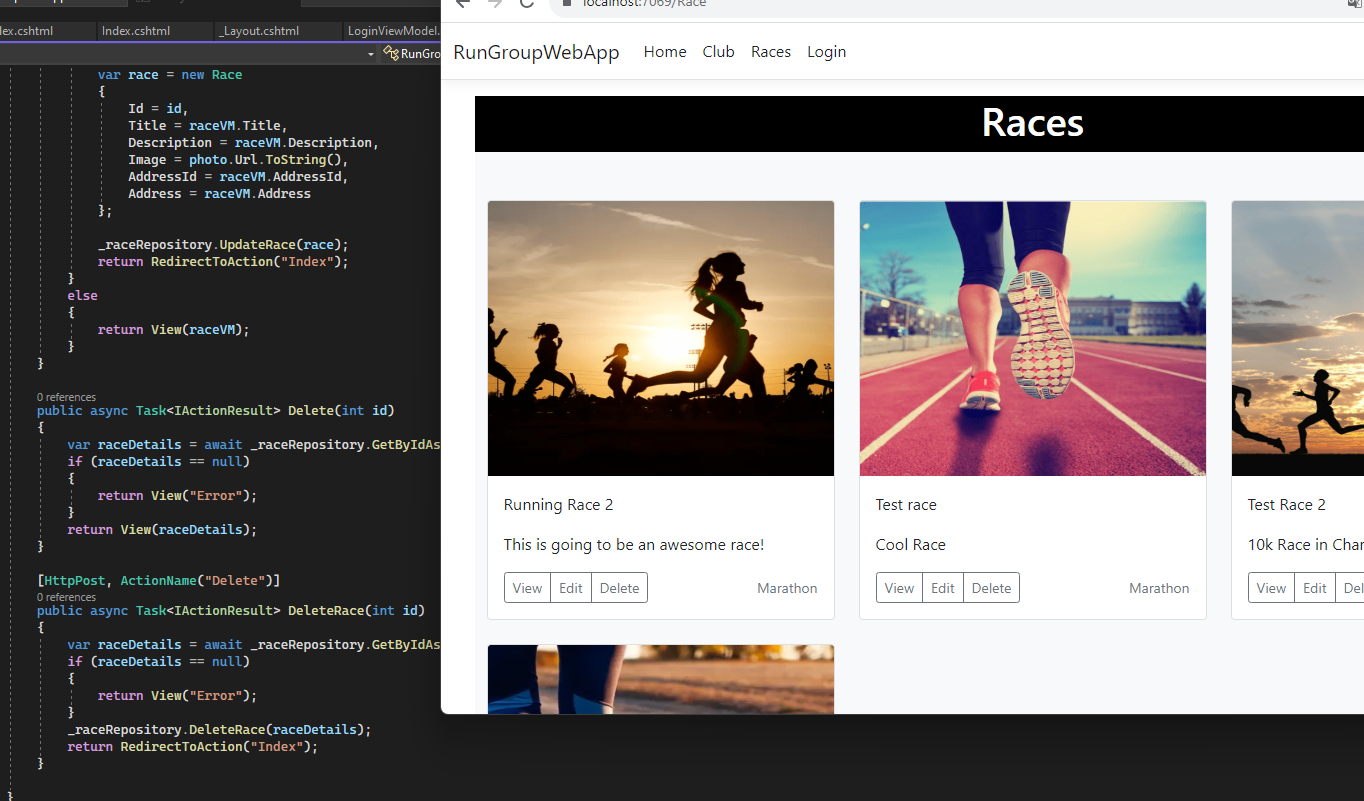Switch to the _Layout.cshtml tab

tap(259, 31)
